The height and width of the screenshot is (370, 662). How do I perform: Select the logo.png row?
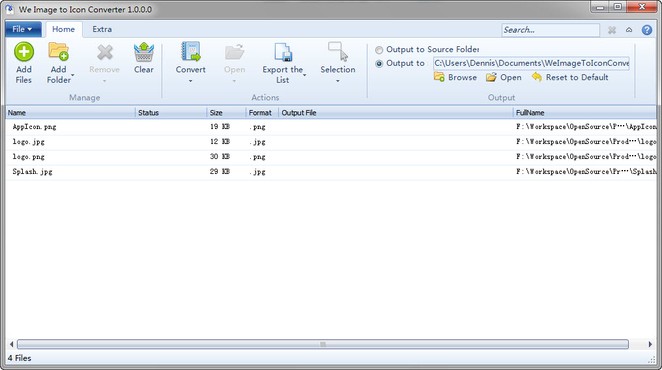[x=331, y=157]
